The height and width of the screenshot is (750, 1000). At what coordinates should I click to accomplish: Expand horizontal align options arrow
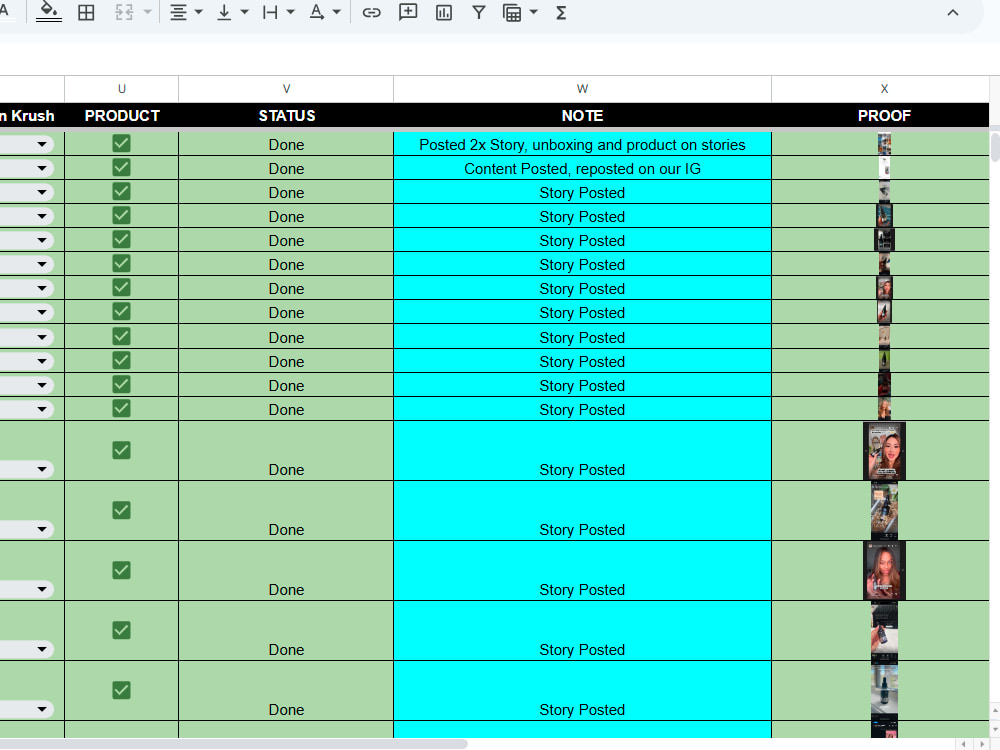coord(198,12)
